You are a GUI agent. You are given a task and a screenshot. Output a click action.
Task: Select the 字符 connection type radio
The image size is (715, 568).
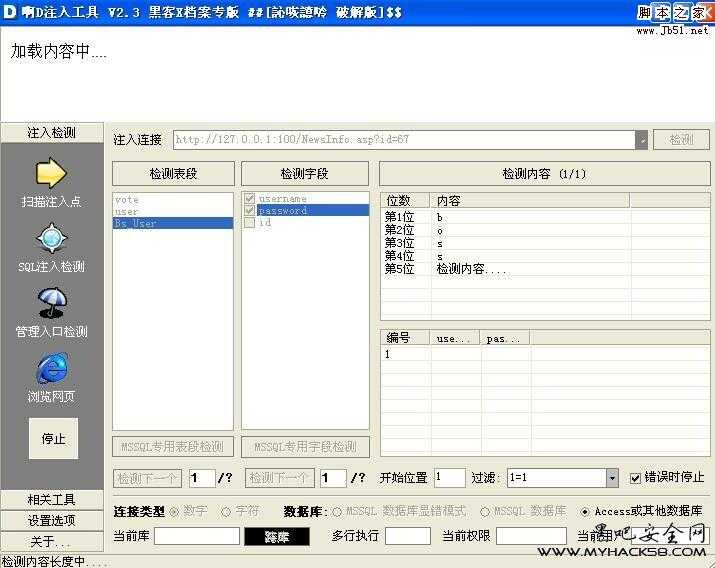pyautogui.click(x=226, y=512)
